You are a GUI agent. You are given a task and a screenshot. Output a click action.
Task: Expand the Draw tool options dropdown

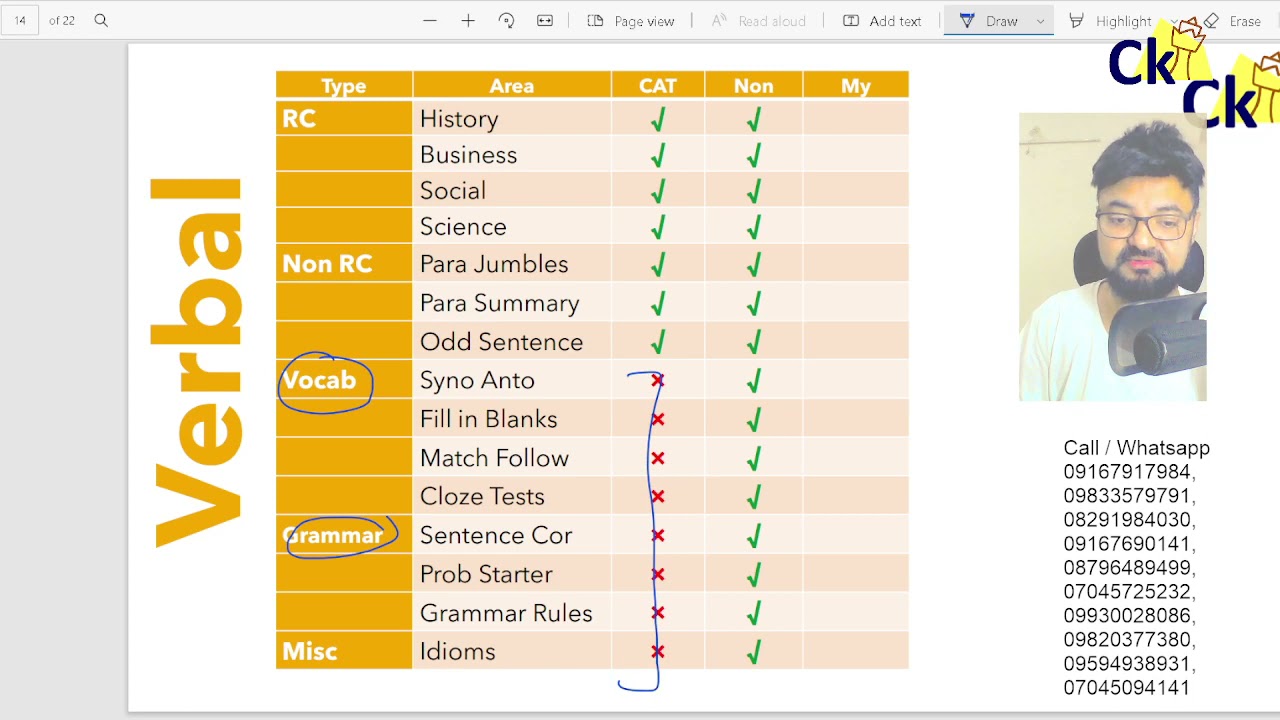[x=1040, y=21]
